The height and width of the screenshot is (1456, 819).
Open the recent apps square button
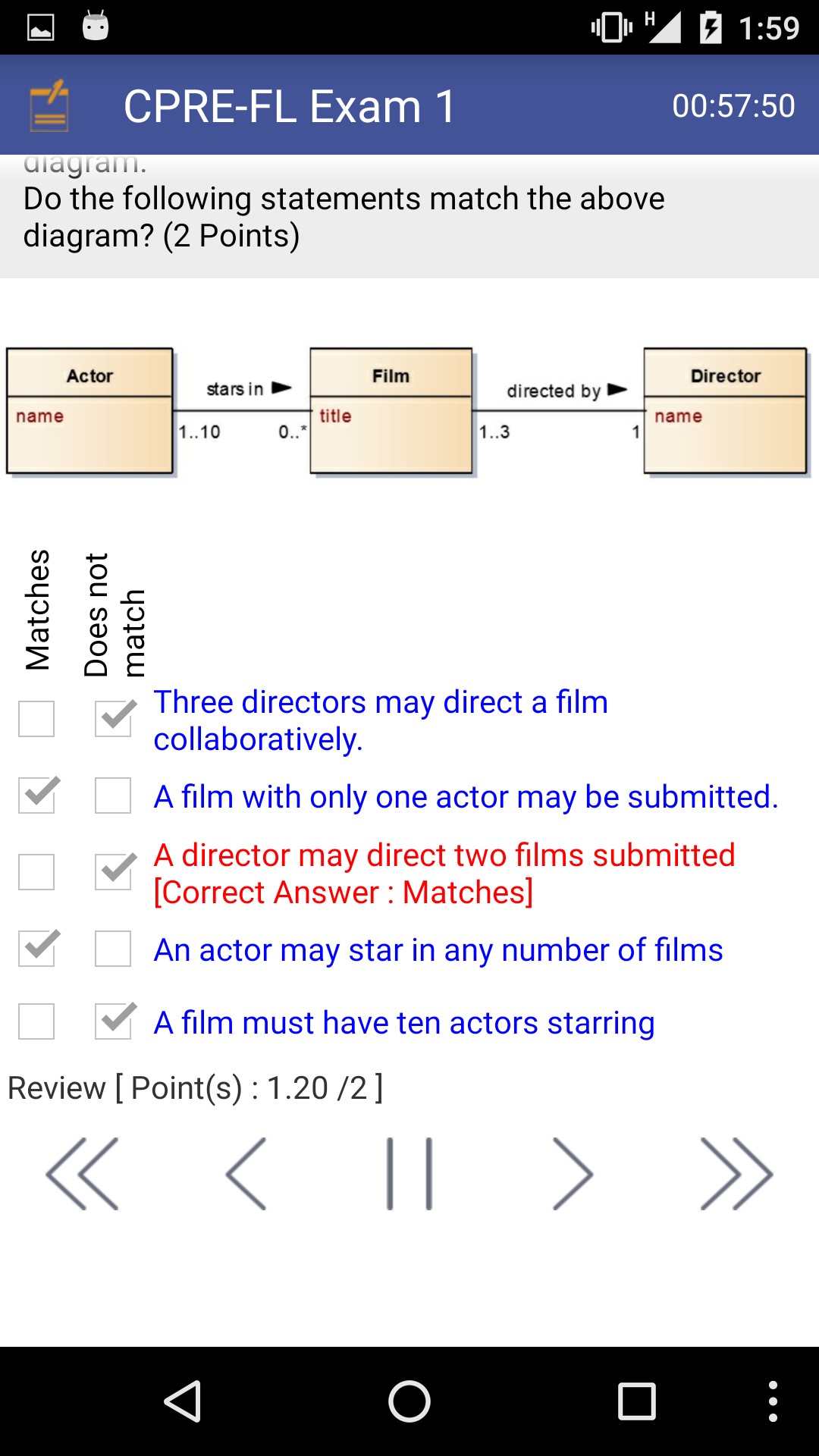coord(636,1401)
